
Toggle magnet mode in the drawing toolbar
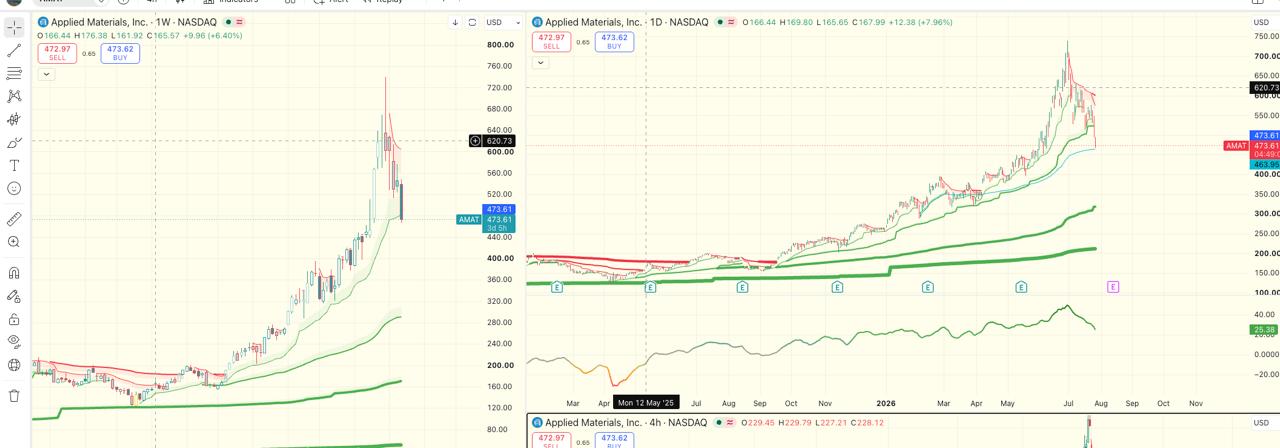coord(14,272)
